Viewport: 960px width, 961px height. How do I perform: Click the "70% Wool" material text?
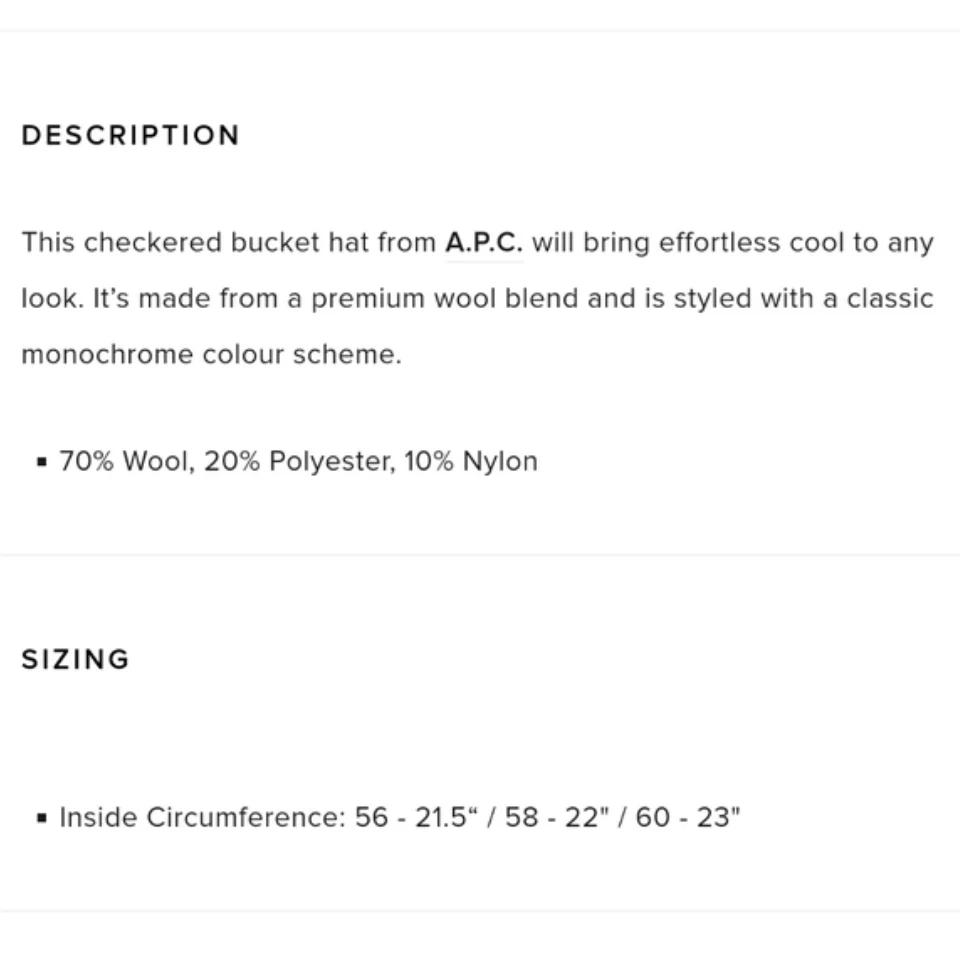[x=125, y=461]
